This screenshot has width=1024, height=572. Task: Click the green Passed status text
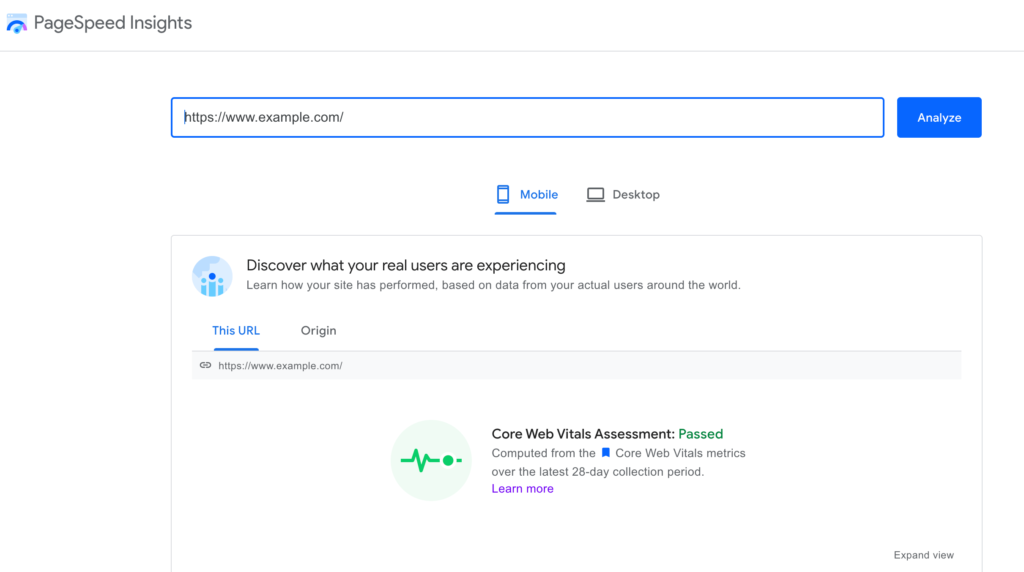[701, 434]
